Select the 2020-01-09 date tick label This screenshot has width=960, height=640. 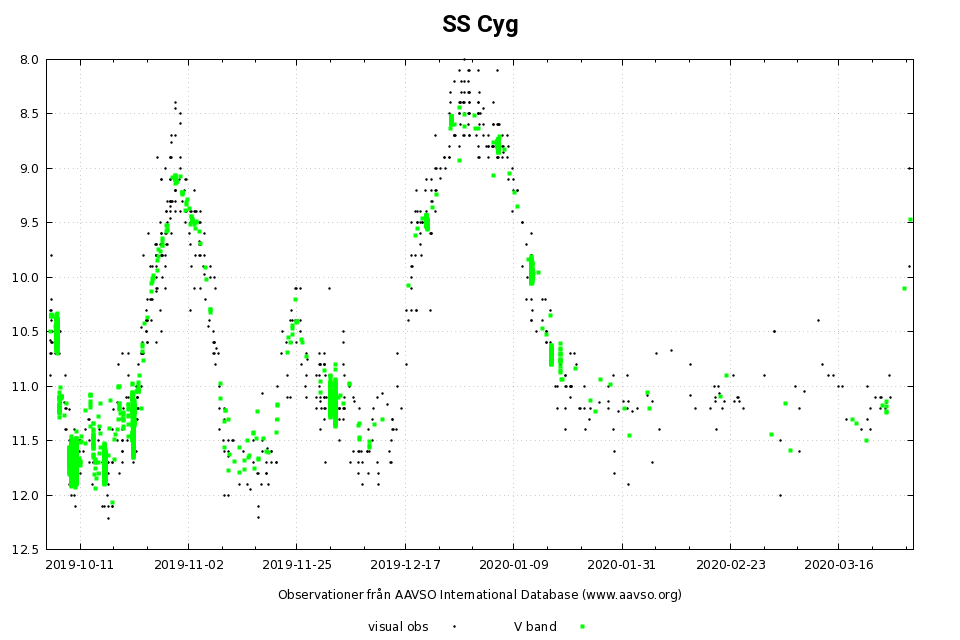pyautogui.click(x=513, y=564)
